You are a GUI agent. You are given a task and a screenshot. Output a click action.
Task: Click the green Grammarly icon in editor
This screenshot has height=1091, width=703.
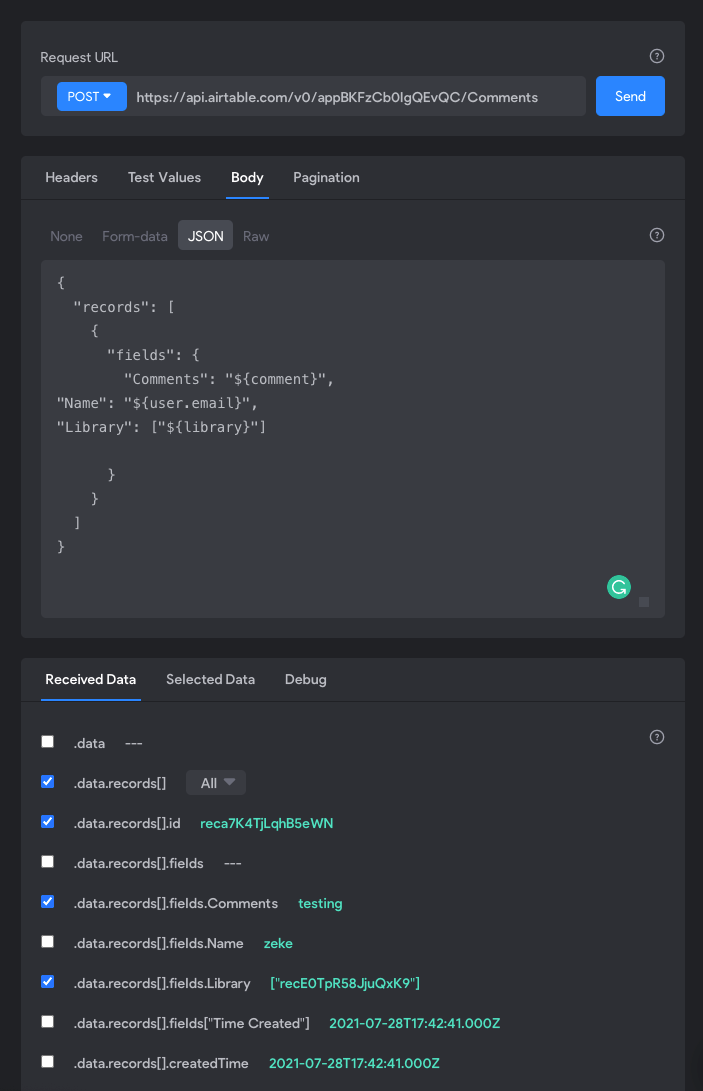619,587
